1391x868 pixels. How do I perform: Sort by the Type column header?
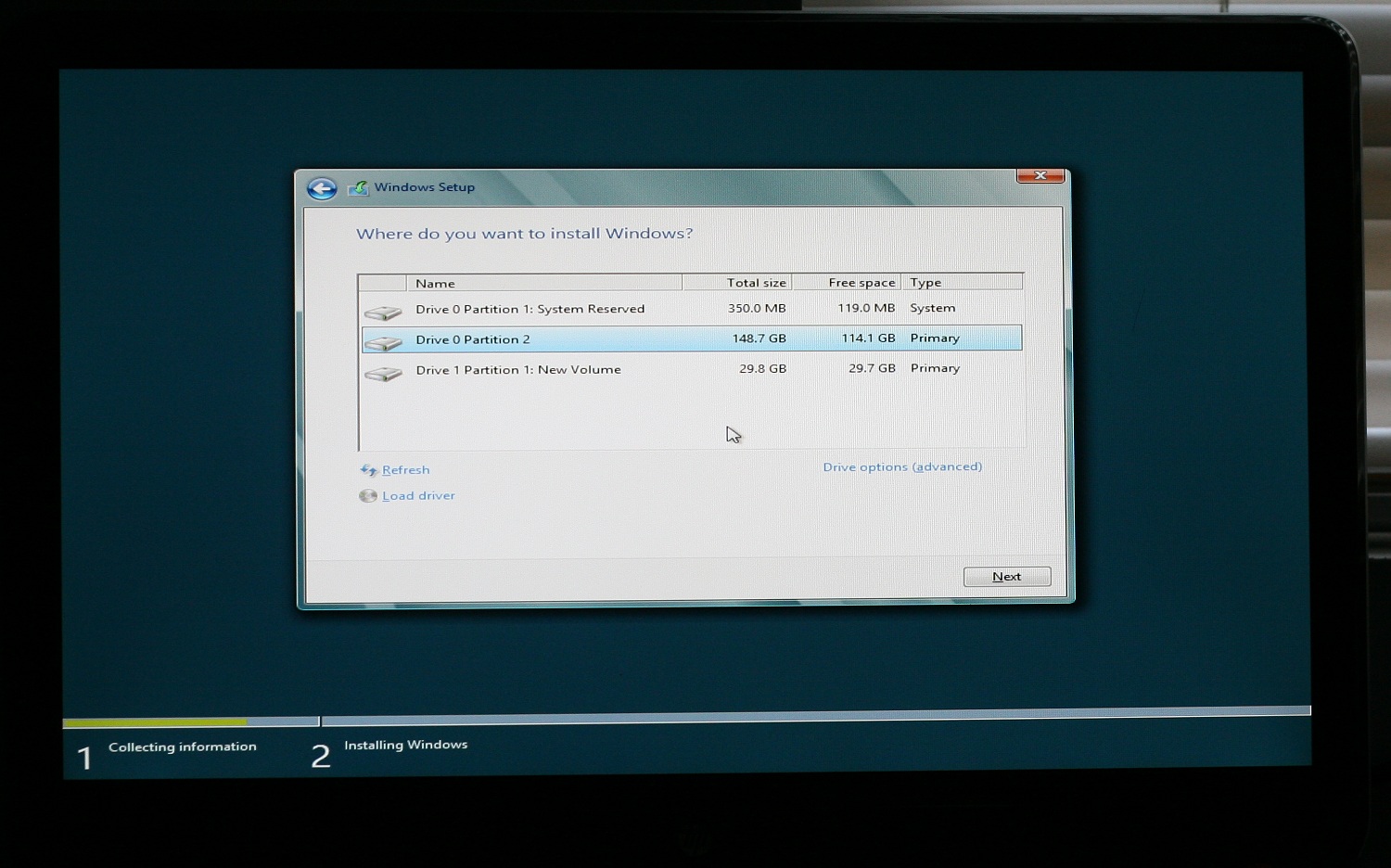click(963, 282)
